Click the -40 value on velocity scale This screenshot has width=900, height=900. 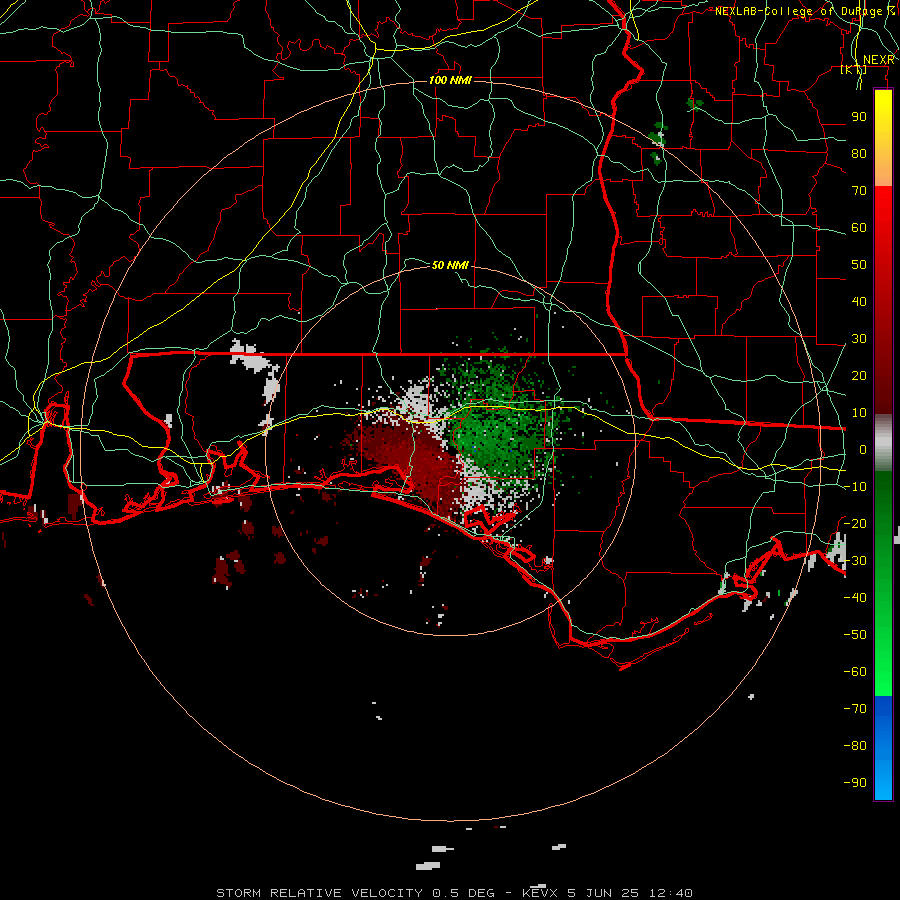855,598
